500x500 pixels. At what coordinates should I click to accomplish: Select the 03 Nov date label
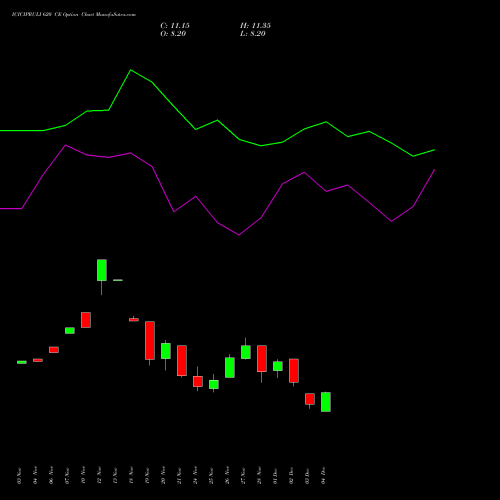click(19, 476)
